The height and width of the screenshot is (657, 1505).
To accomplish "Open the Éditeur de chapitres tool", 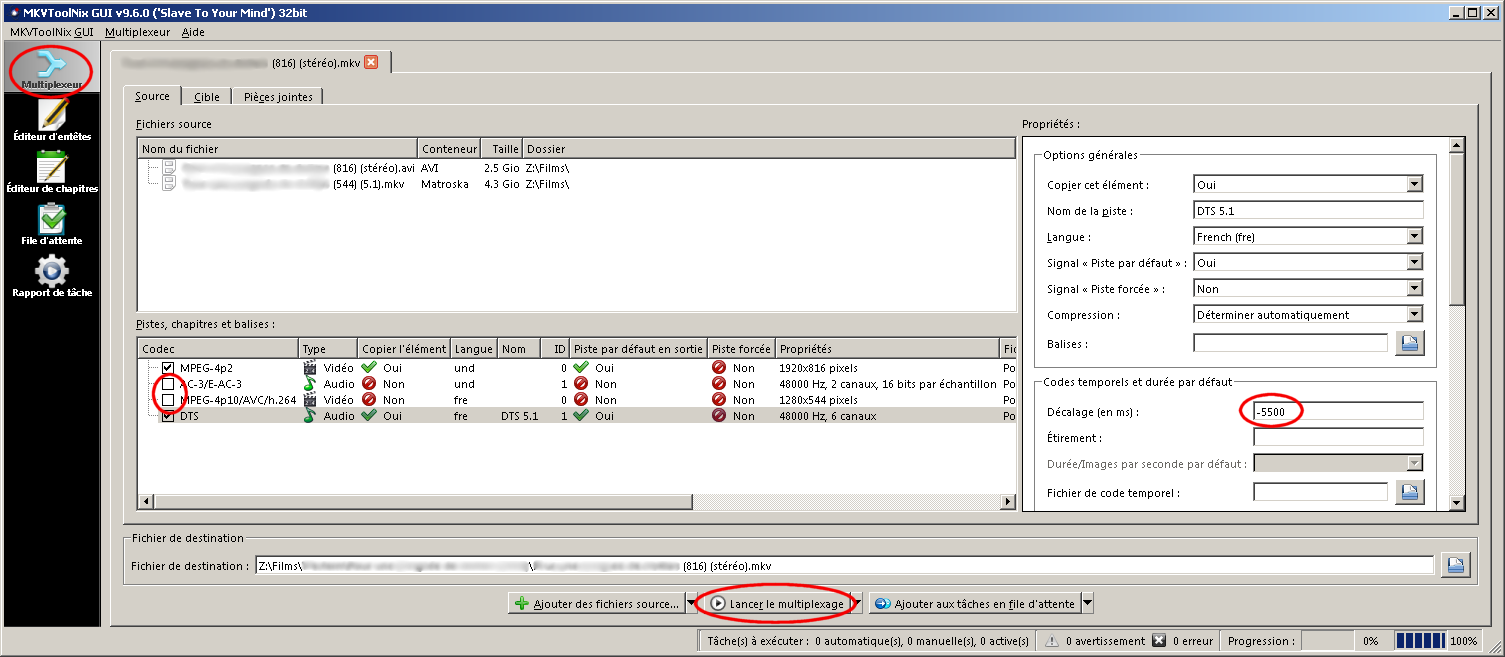I will coord(51,171).
